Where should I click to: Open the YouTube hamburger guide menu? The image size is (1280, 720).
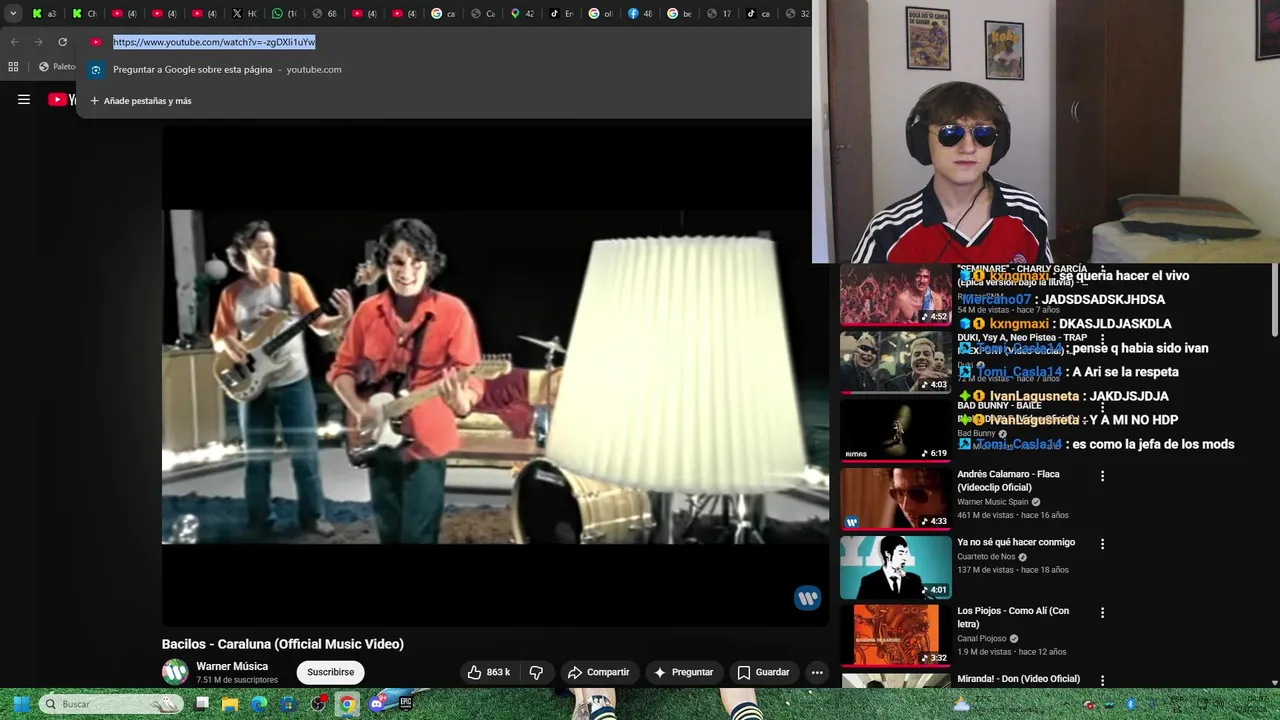(x=24, y=99)
